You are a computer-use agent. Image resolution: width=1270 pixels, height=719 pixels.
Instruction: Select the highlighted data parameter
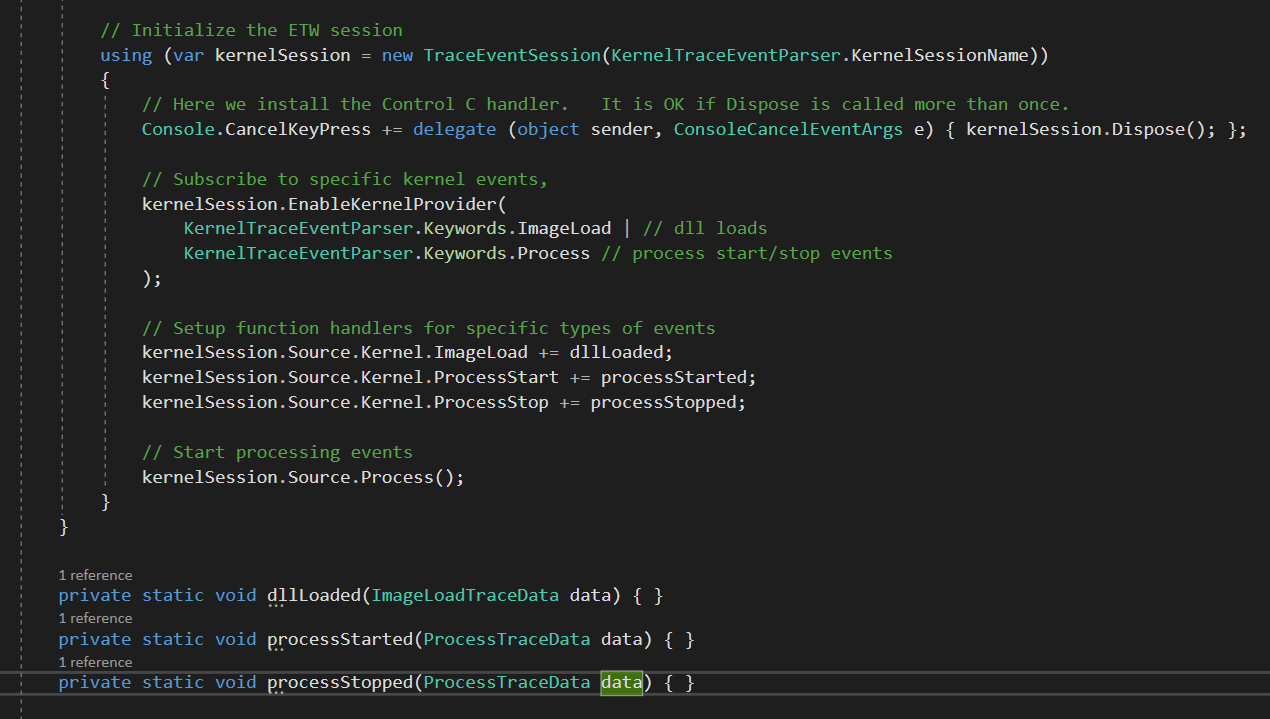620,682
